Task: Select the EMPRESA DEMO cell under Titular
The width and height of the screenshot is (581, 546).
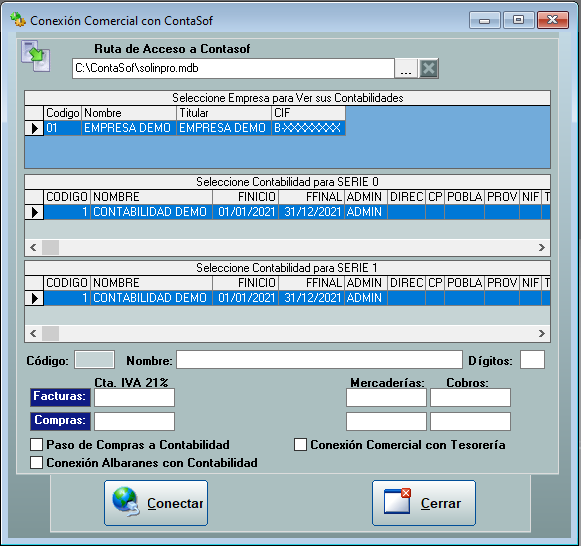Action: [x=224, y=128]
